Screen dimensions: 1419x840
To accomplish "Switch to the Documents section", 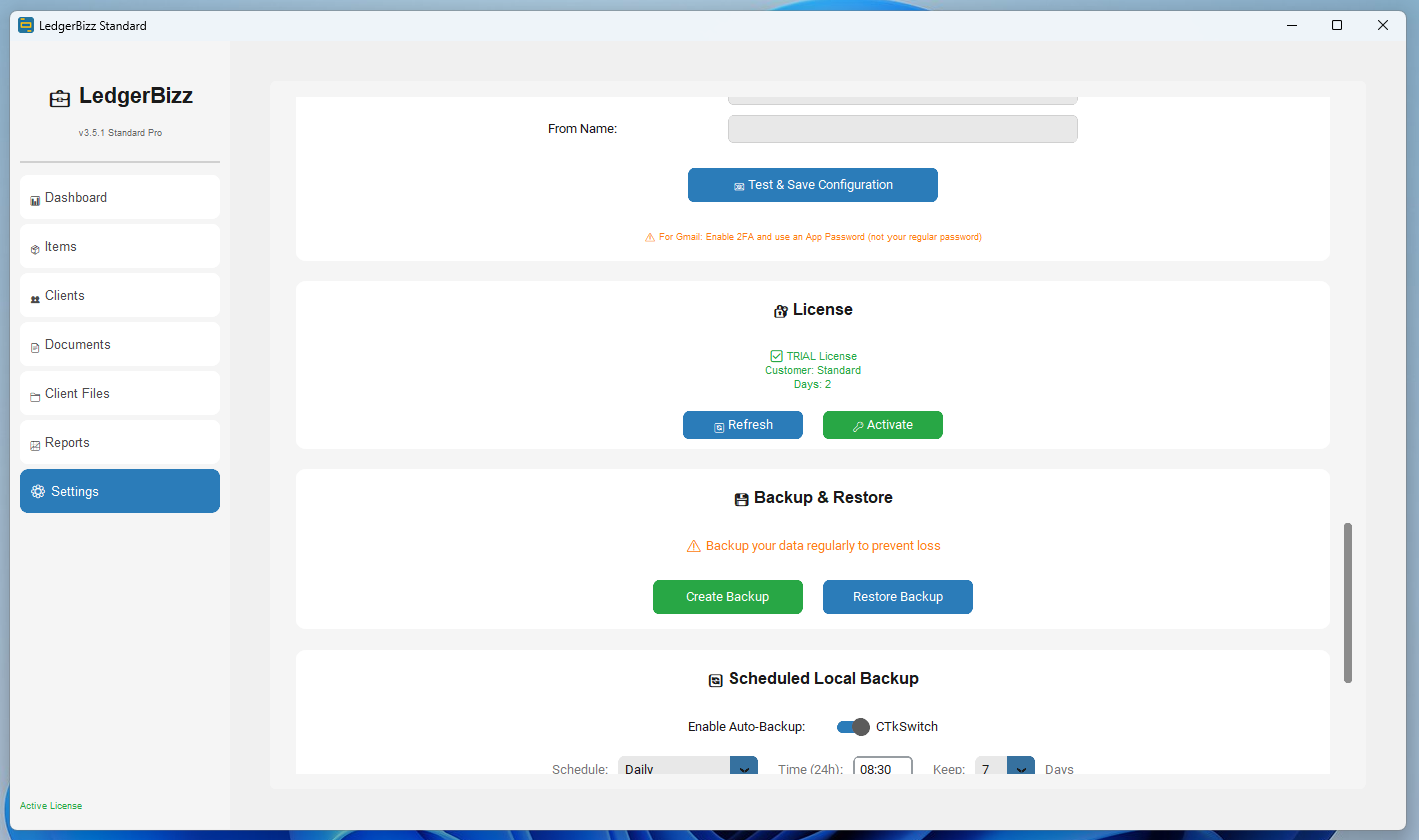I will tap(120, 344).
